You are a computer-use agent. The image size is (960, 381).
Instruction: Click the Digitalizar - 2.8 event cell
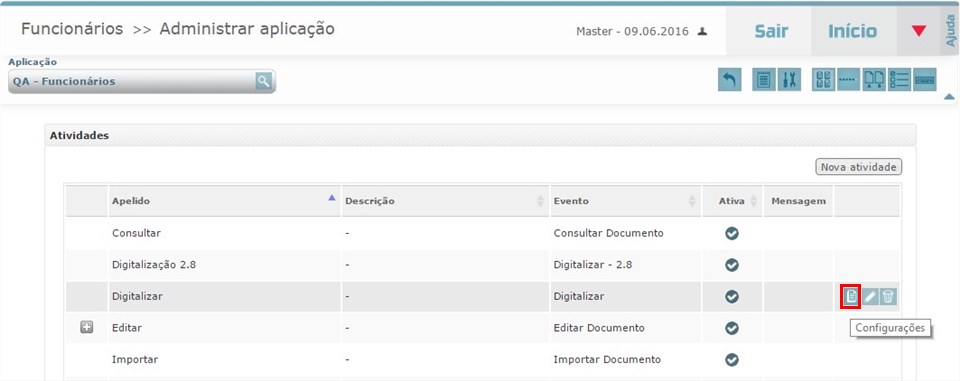[x=593, y=265]
